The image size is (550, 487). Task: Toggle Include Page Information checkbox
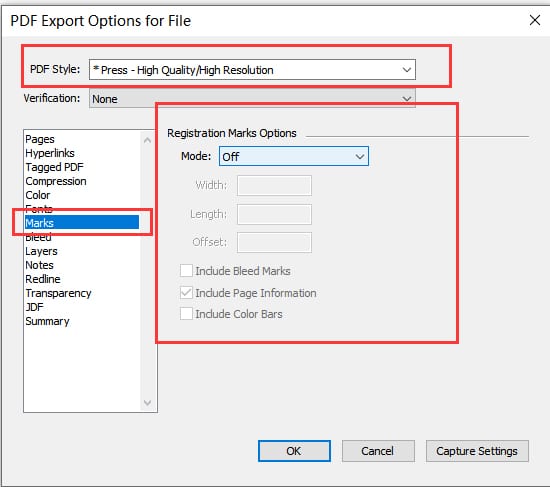click(186, 293)
